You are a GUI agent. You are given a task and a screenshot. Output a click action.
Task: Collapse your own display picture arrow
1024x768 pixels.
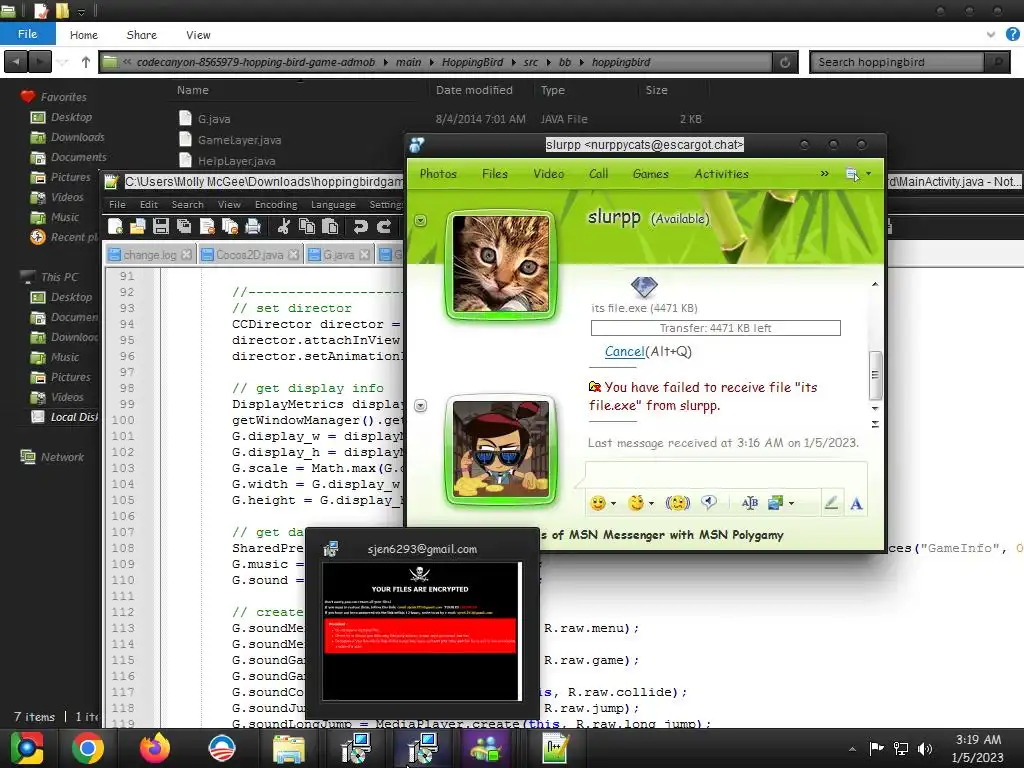point(421,406)
